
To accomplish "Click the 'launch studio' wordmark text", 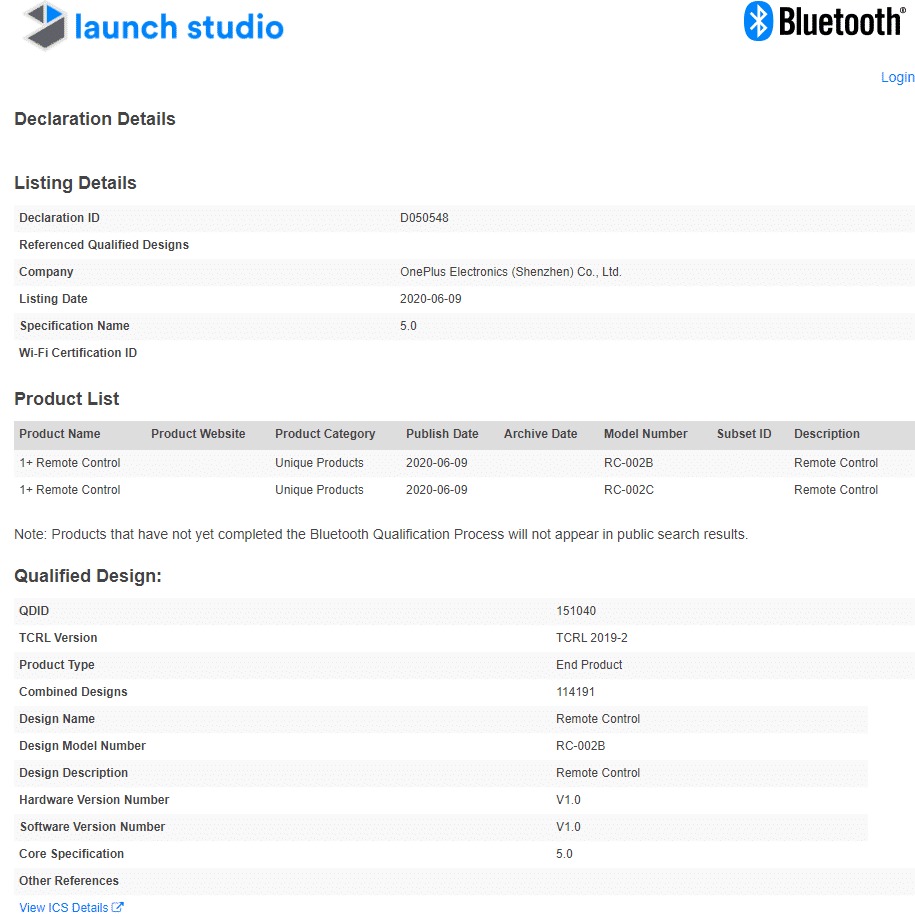I will click(x=179, y=27).
